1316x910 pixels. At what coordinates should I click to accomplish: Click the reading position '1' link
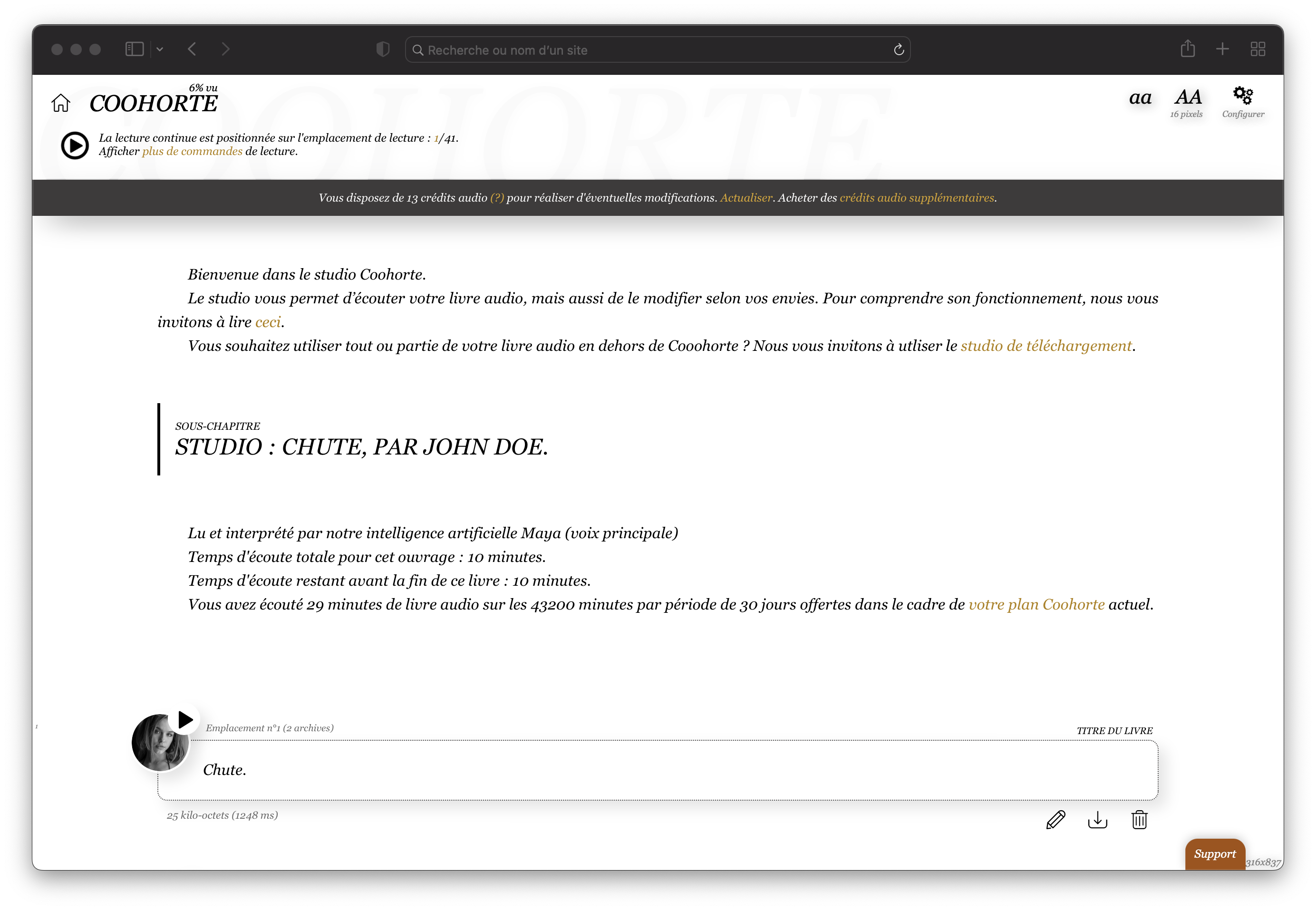click(x=436, y=138)
